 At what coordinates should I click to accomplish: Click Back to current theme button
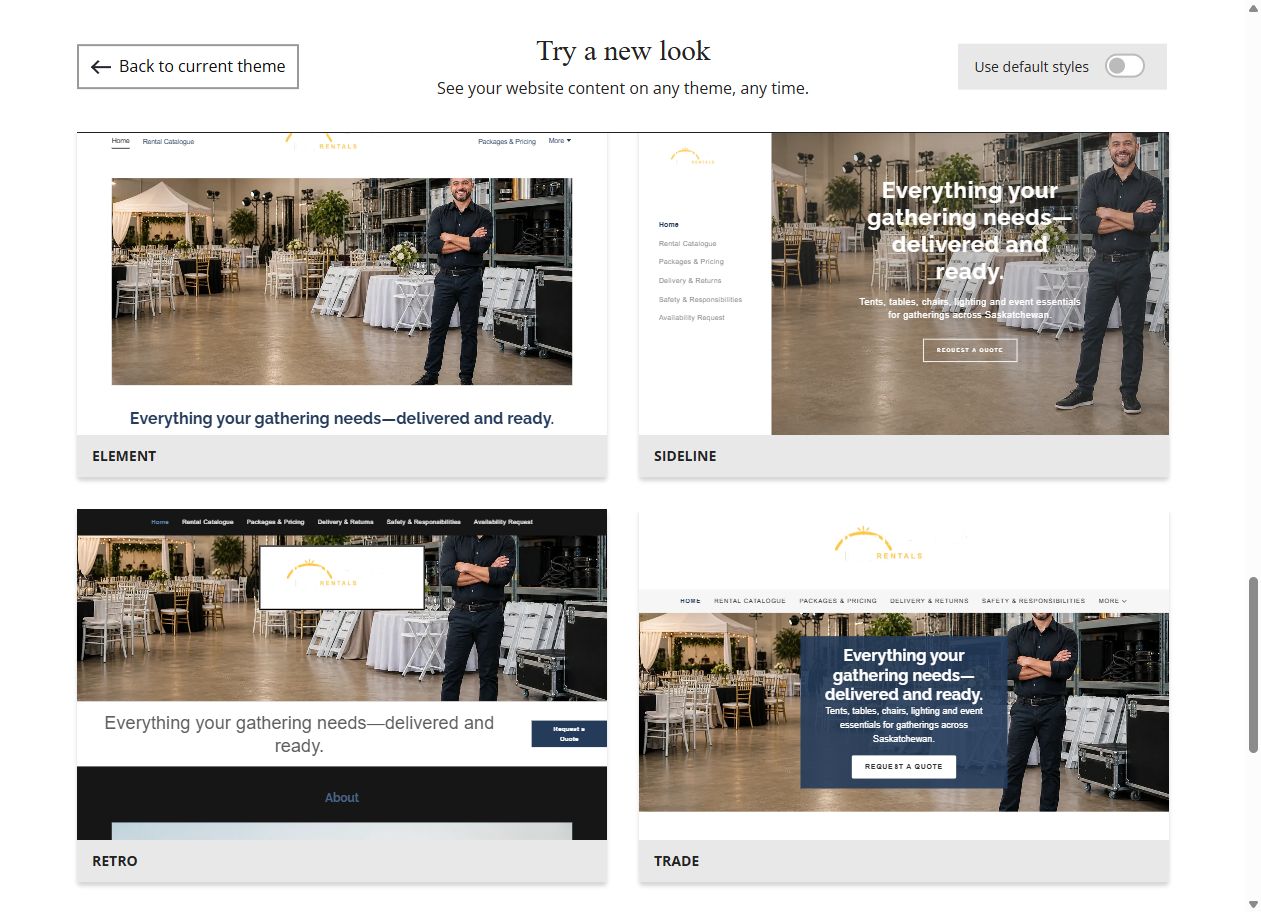188,66
